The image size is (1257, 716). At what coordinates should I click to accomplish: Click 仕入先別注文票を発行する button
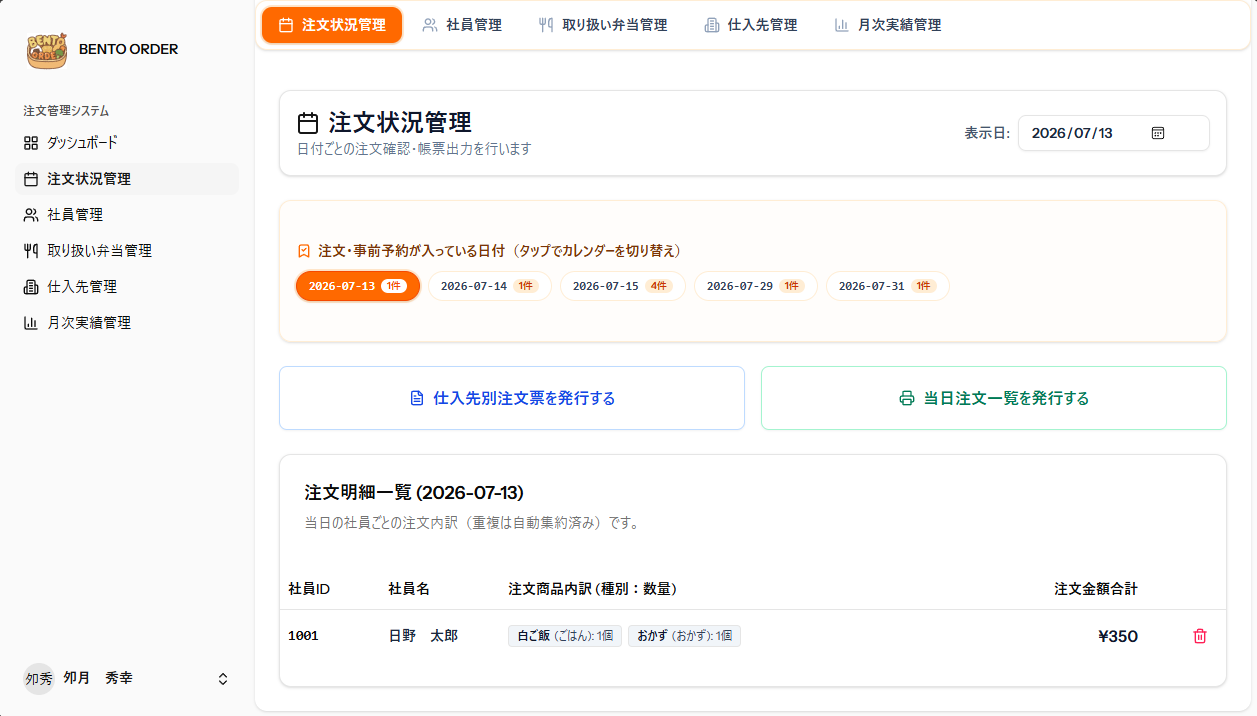(x=512, y=398)
